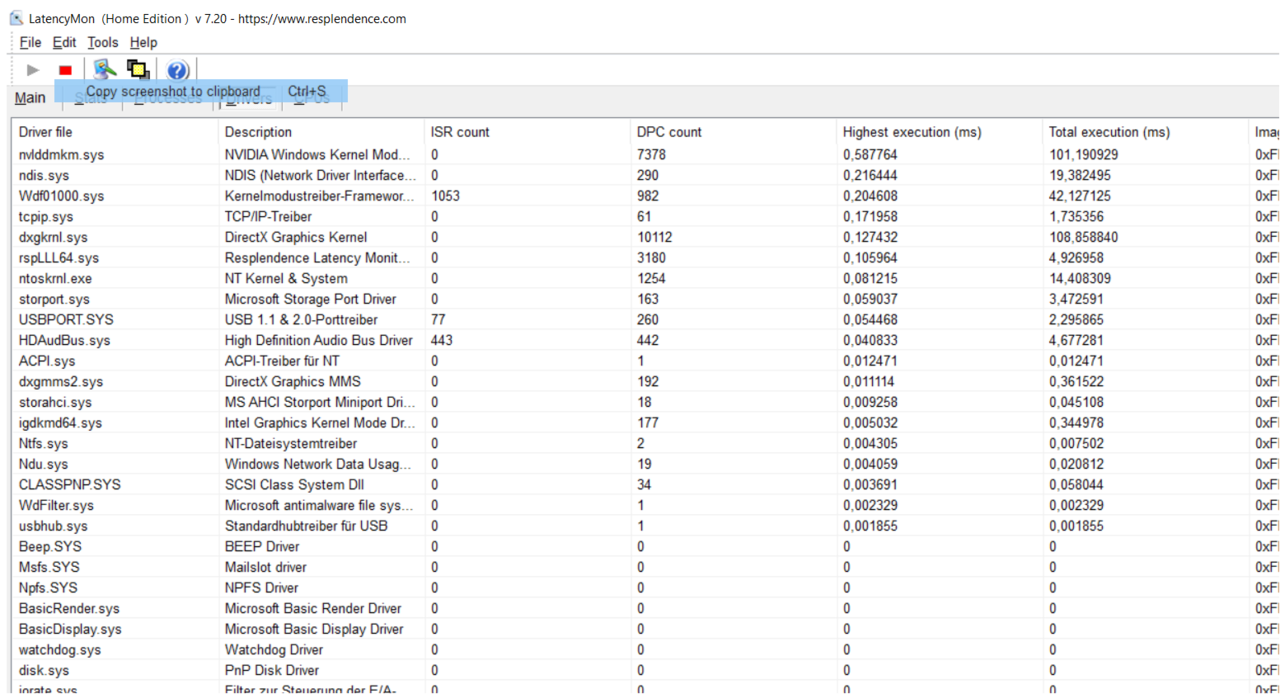Click the PnP Disk Driver description cell
Viewport: 1280px width, 694px height.
(x=272, y=670)
